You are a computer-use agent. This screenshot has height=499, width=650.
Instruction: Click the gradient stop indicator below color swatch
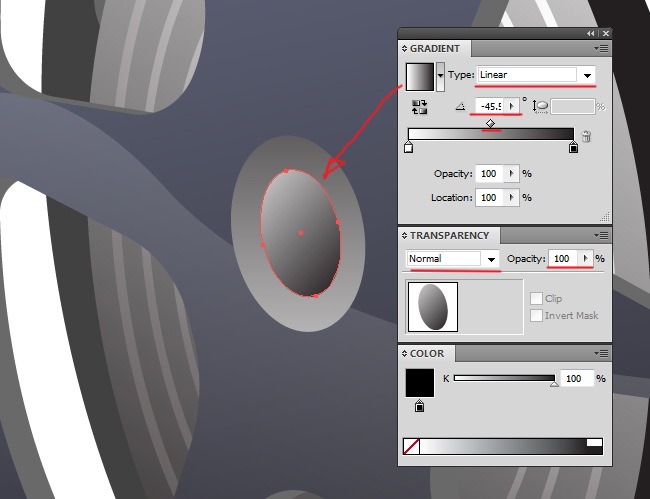click(420, 406)
